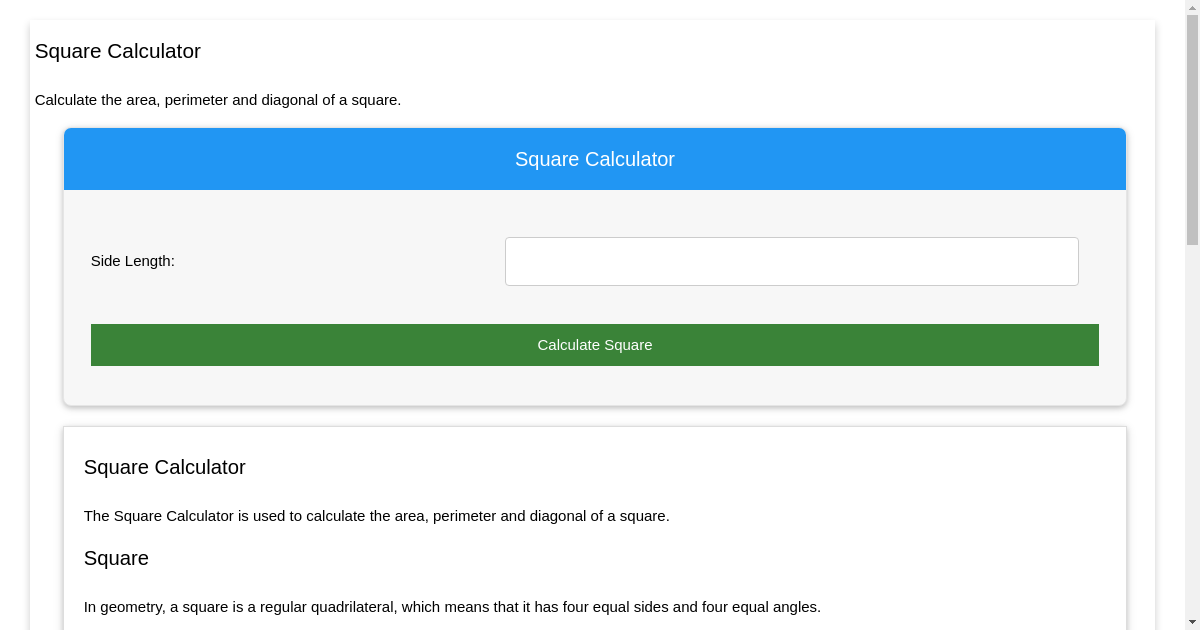Activate the Calculate Square action
This screenshot has width=1200, height=630.
point(594,344)
